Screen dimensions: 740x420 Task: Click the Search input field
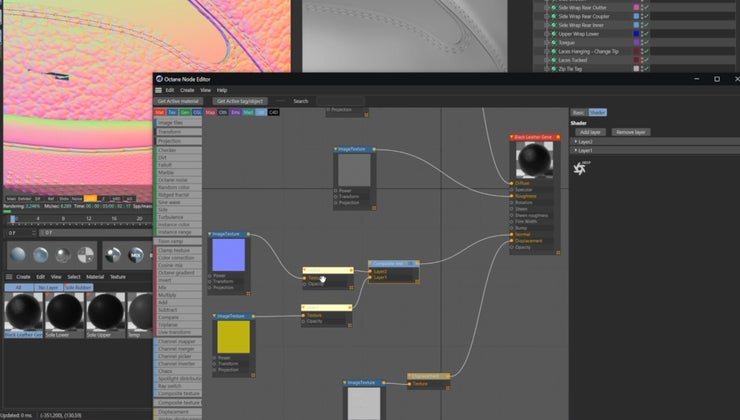(340, 101)
